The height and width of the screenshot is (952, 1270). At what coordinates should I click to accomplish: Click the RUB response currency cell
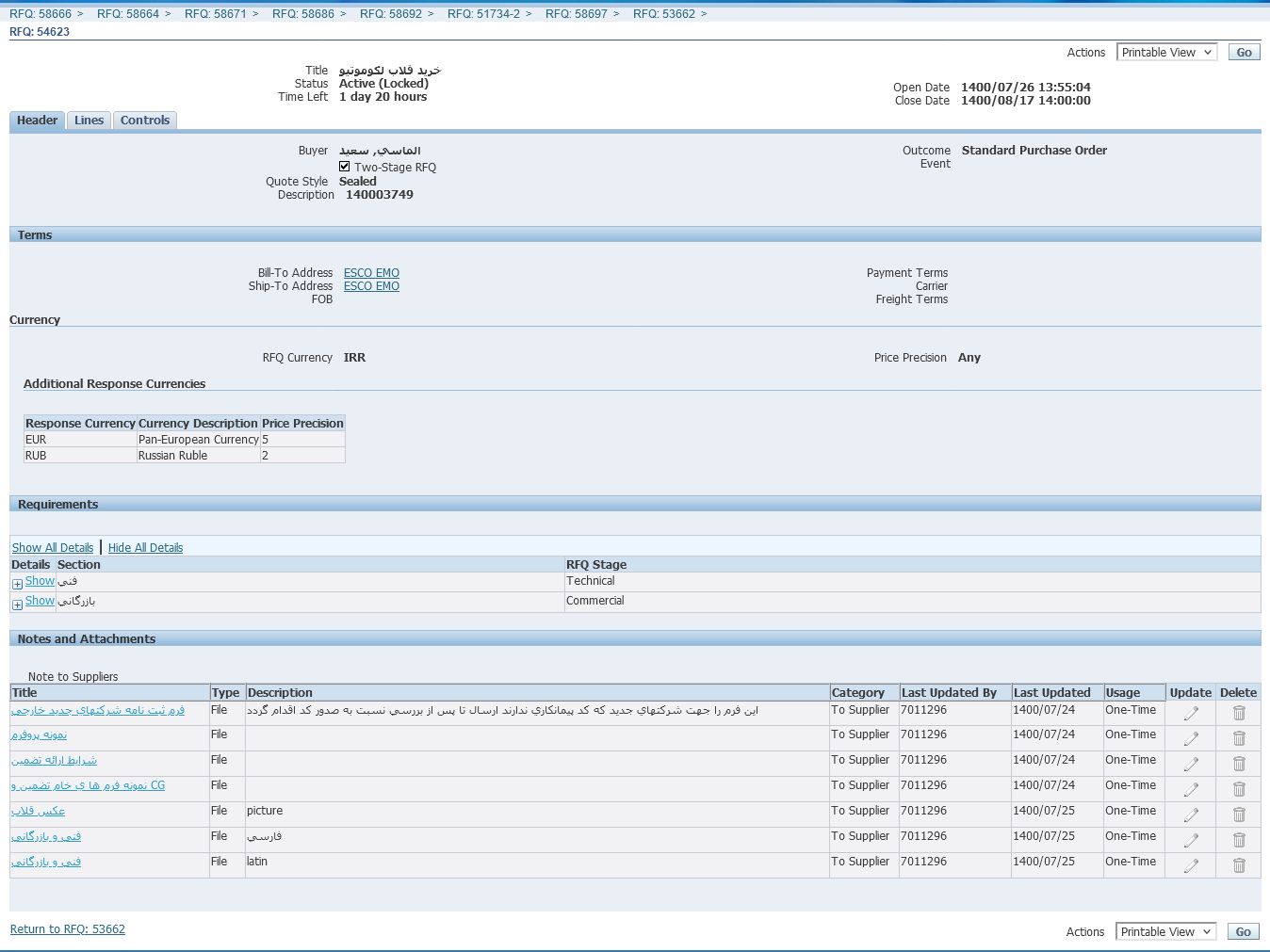point(80,456)
